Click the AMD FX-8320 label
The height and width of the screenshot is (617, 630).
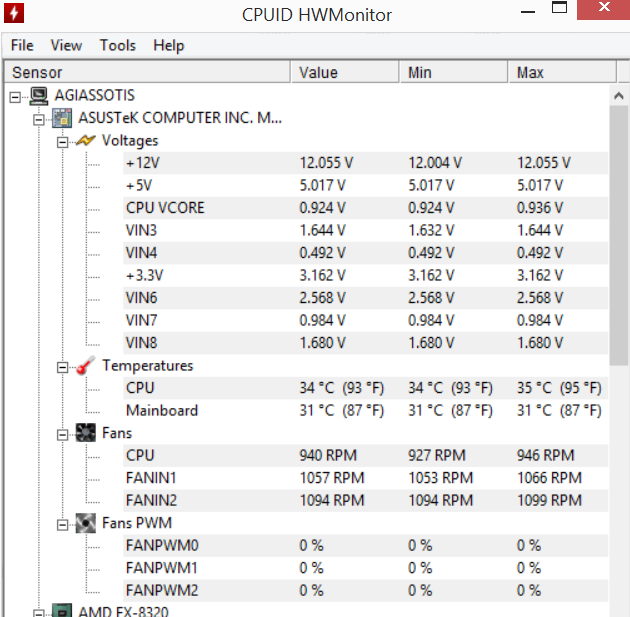123,611
